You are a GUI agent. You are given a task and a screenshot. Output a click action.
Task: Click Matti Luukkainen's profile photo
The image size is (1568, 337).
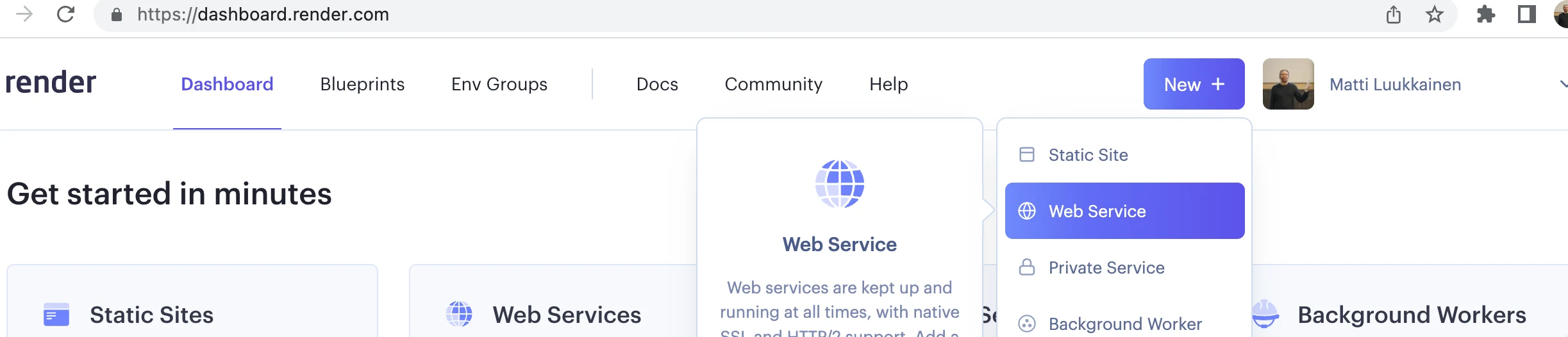pos(1289,84)
